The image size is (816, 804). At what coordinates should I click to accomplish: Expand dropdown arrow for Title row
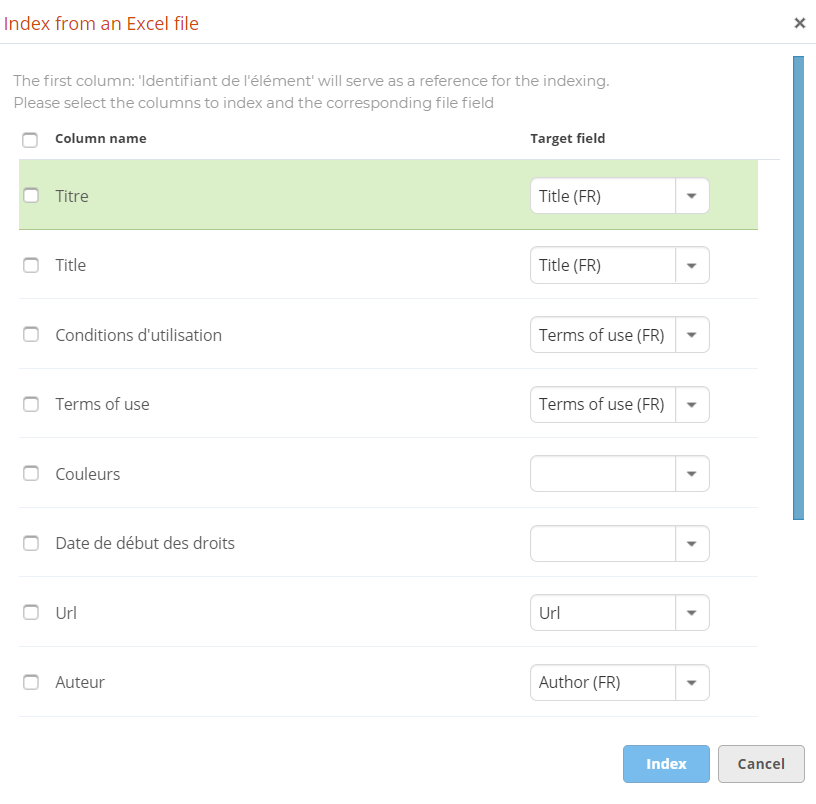coord(692,266)
